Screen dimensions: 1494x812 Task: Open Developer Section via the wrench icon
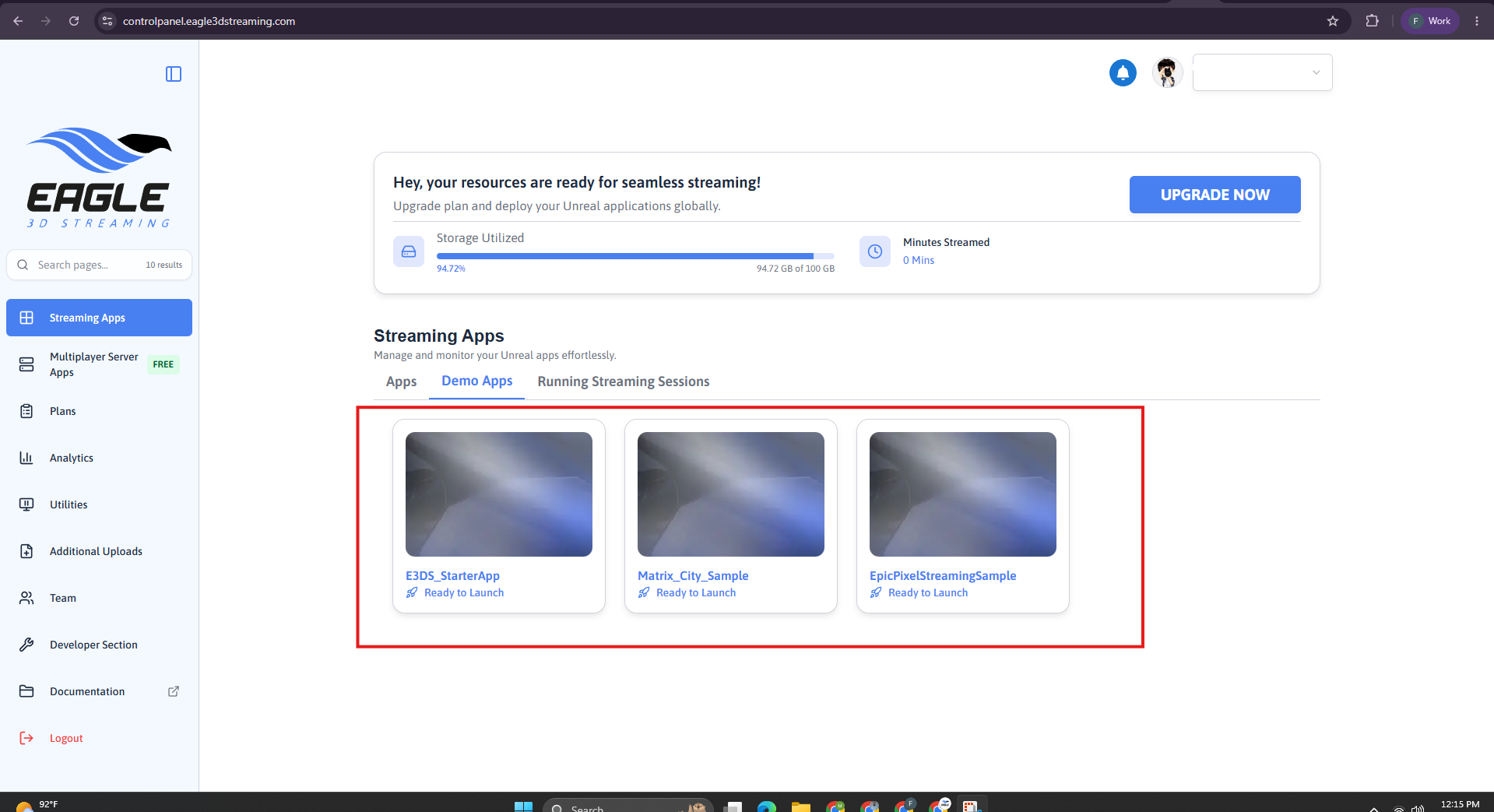click(x=26, y=645)
